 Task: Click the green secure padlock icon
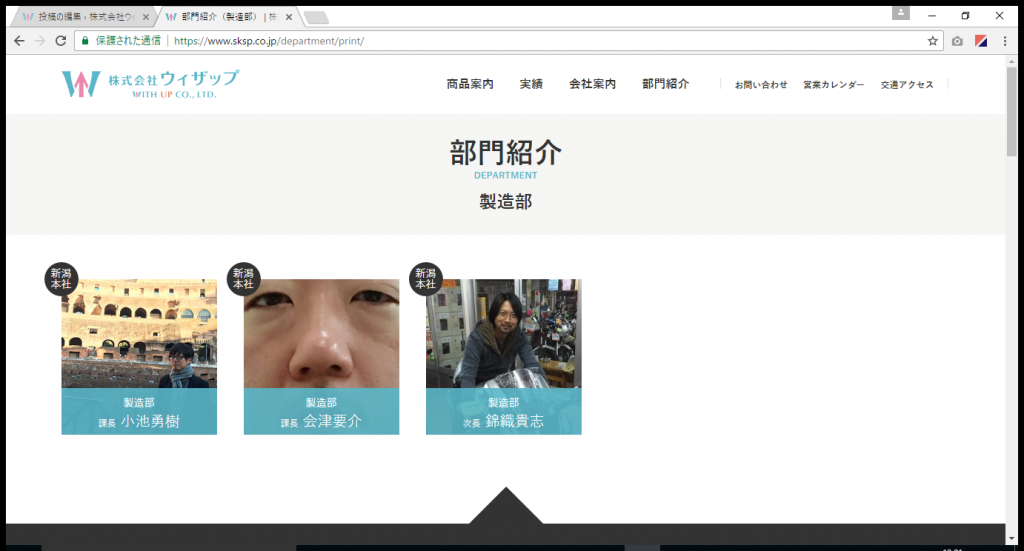tap(85, 40)
